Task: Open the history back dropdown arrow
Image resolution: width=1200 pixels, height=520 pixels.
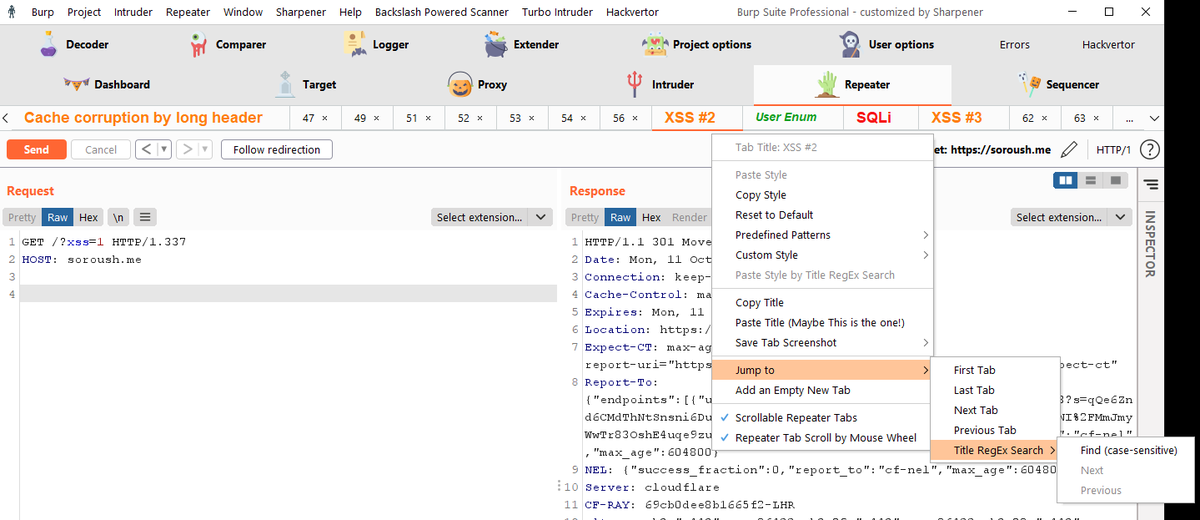Action: coord(164,150)
